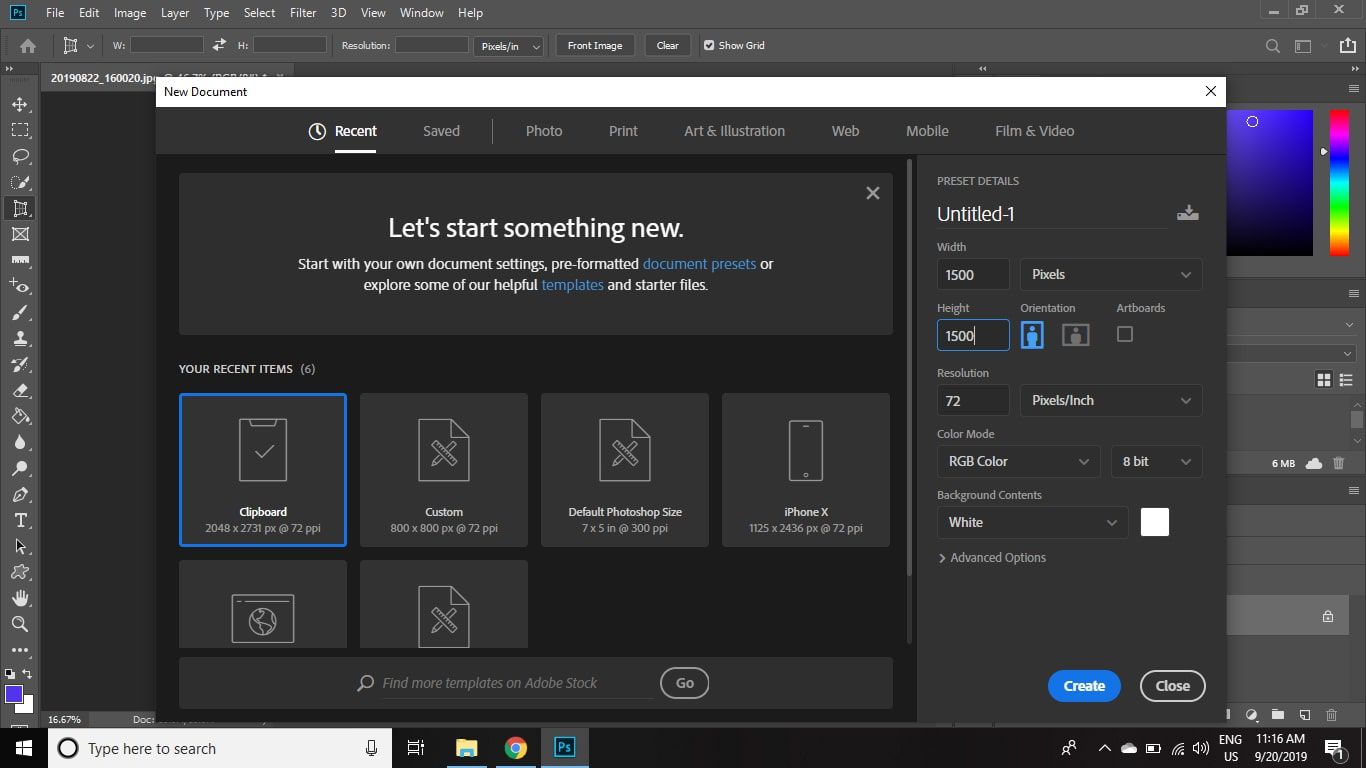Select the Path Selection tool
Image resolution: width=1366 pixels, height=768 pixels.
(x=20, y=546)
